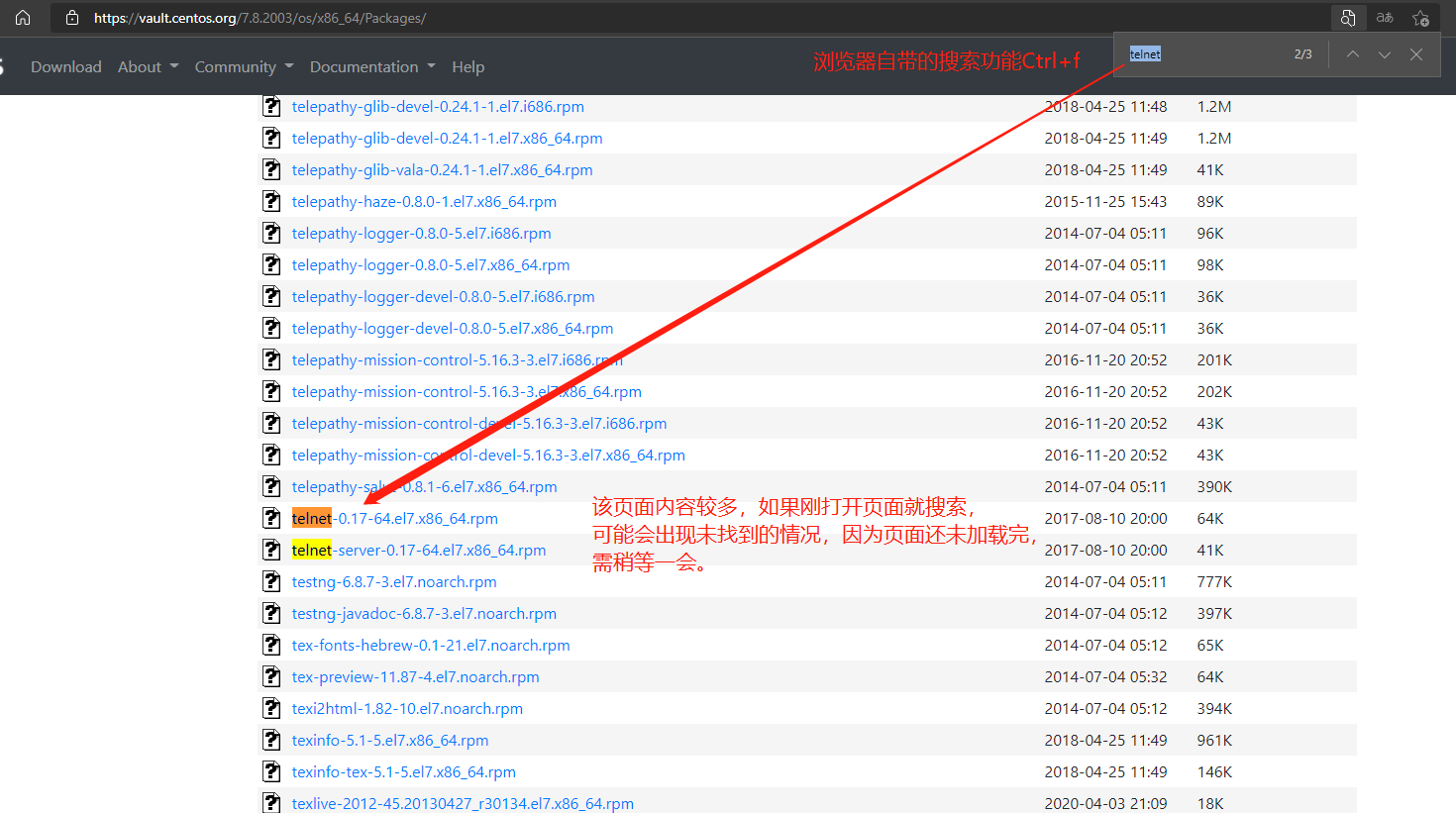
Task: Click the translate page icon
Action: (x=1385, y=17)
